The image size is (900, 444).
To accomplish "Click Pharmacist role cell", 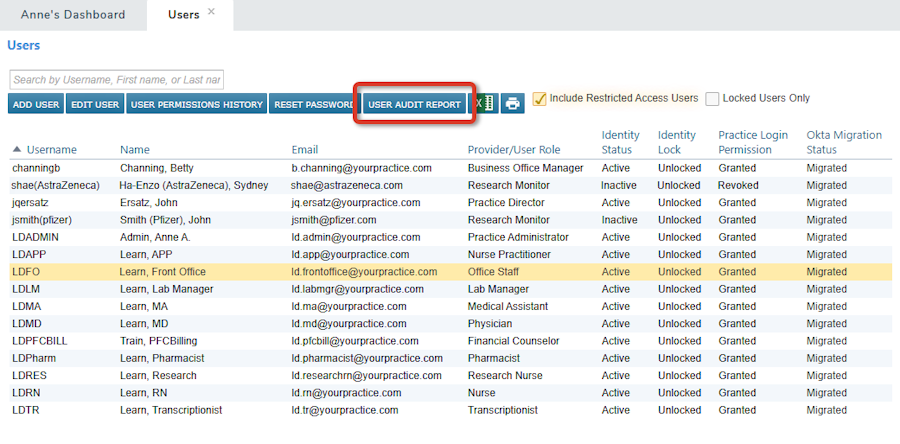I will (x=494, y=358).
